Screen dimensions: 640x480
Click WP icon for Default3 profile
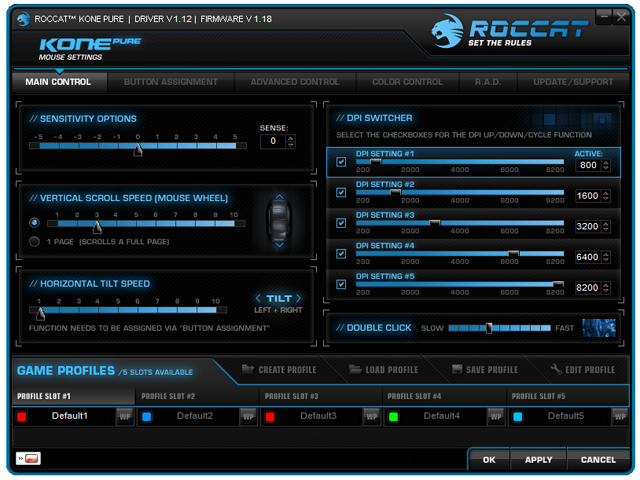coord(371,416)
